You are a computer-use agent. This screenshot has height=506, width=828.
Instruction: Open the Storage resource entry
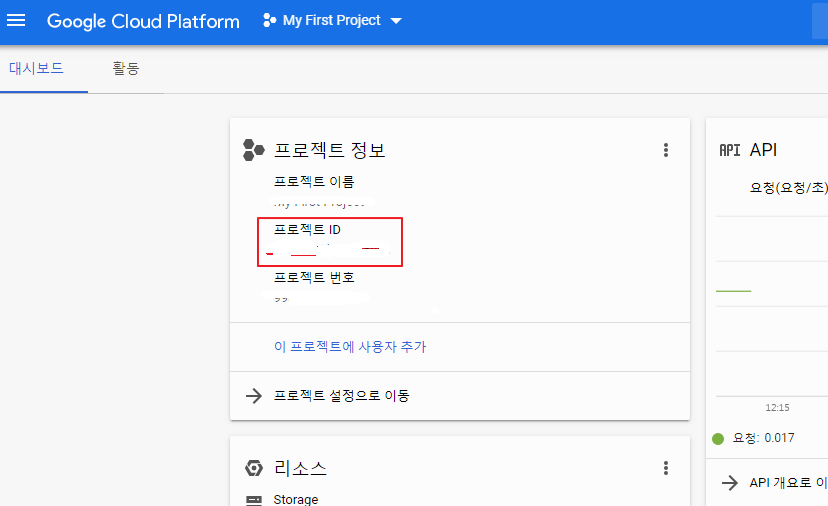pos(296,499)
